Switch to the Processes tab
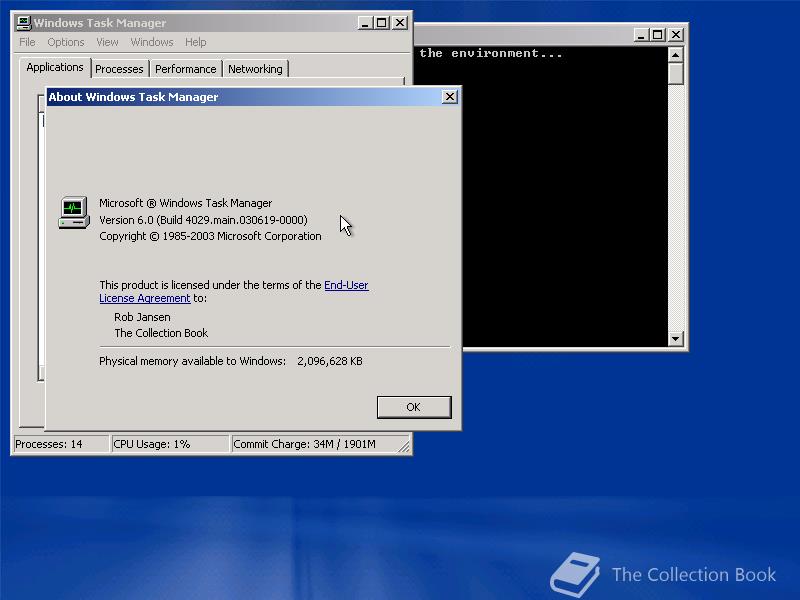The image size is (800, 600). click(119, 69)
